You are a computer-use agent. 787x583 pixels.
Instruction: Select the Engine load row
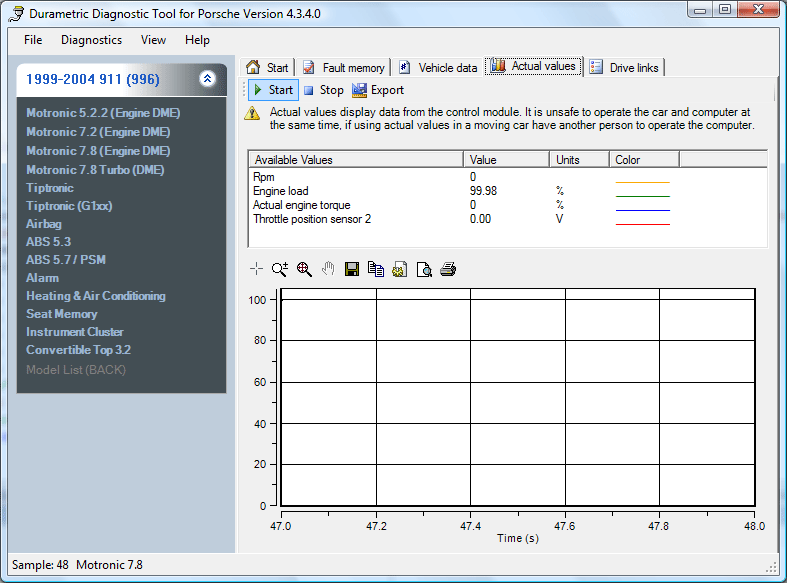coord(507,191)
